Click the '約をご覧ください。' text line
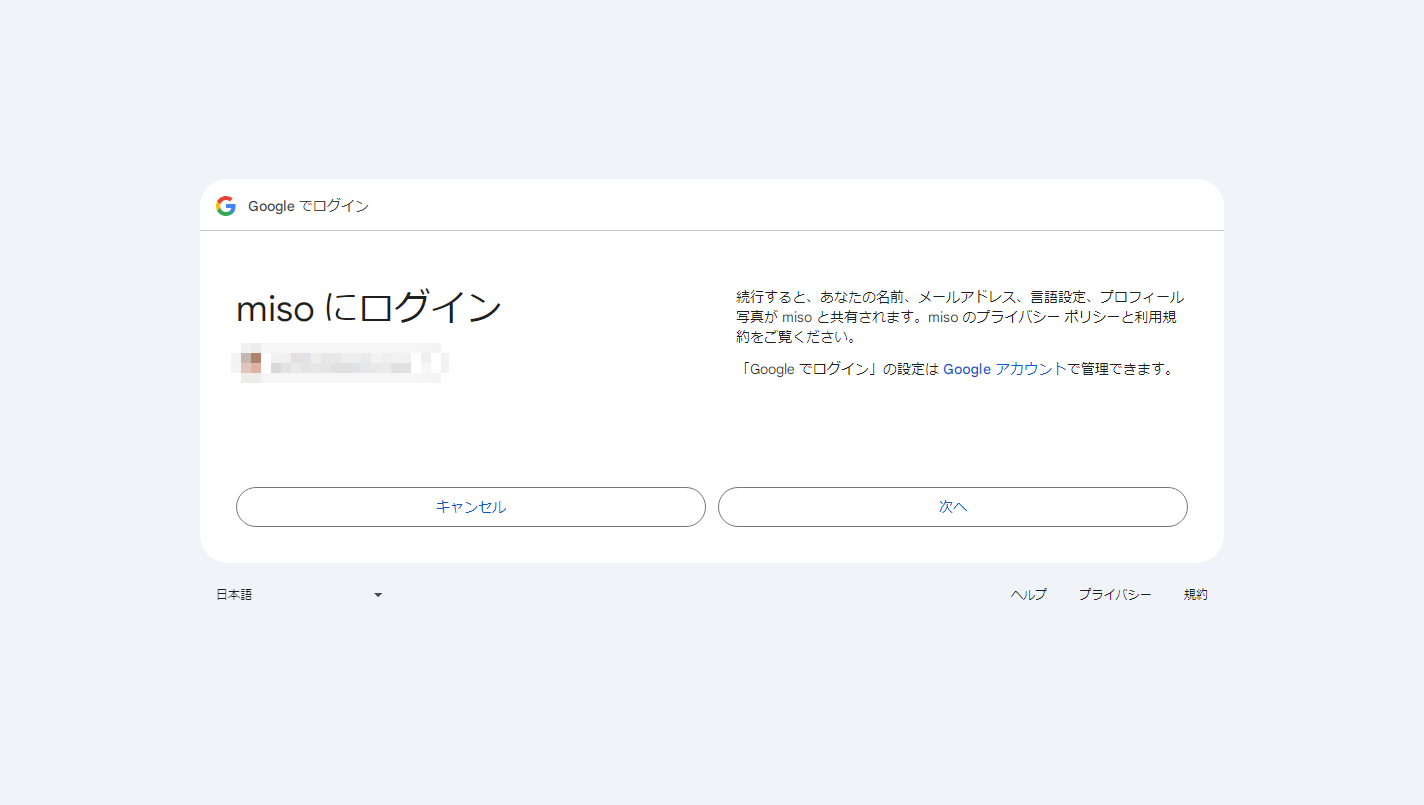 (796, 338)
